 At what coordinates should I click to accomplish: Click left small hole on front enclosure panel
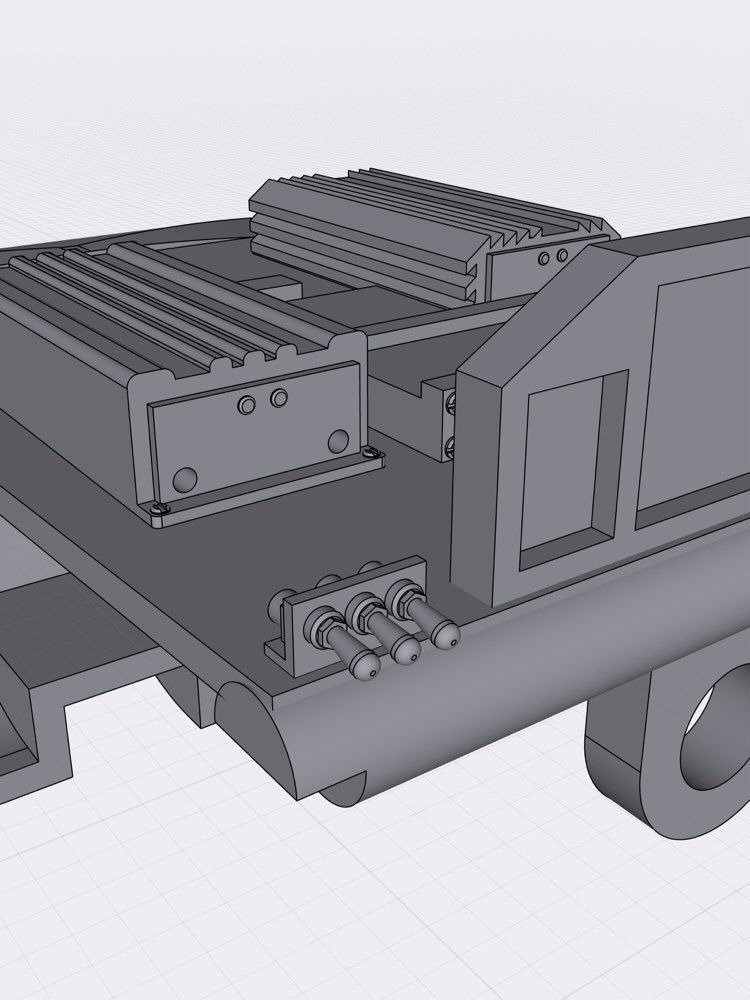[246, 404]
